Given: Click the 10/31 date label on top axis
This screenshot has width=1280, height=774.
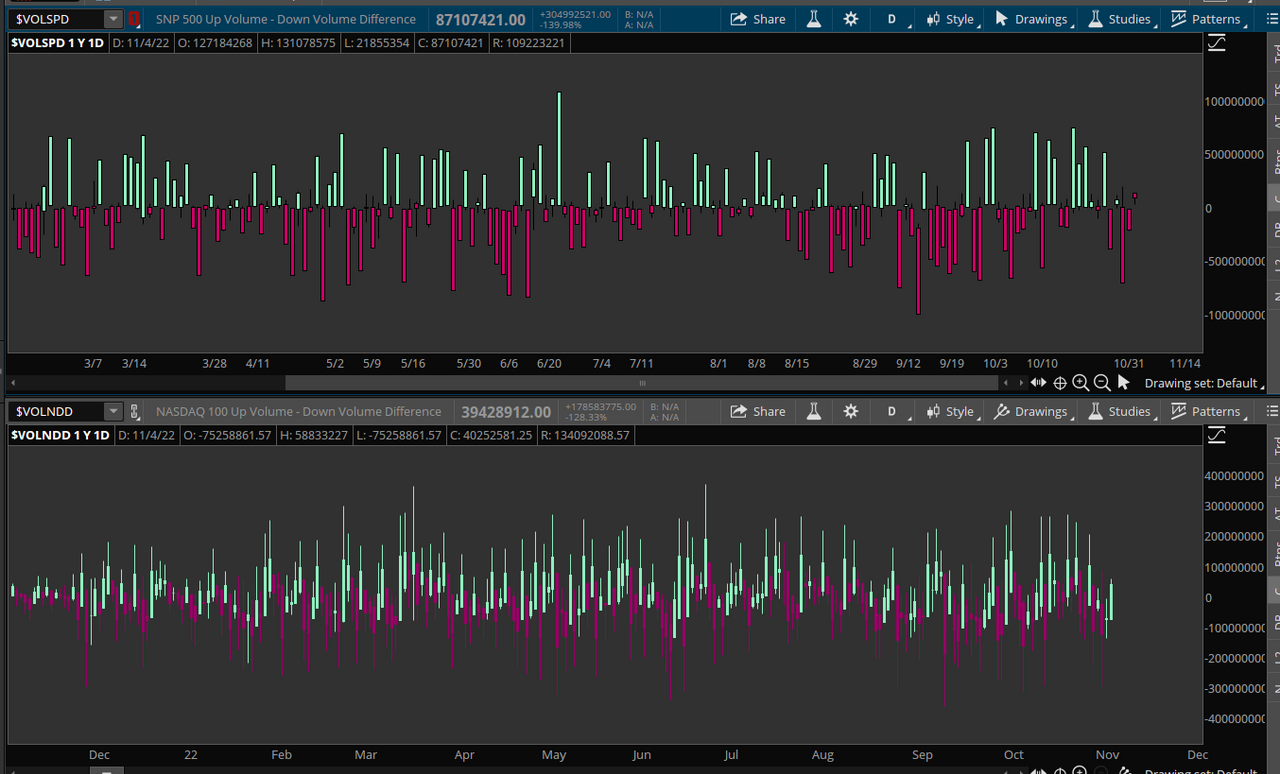Looking at the screenshot, I should (1129, 363).
